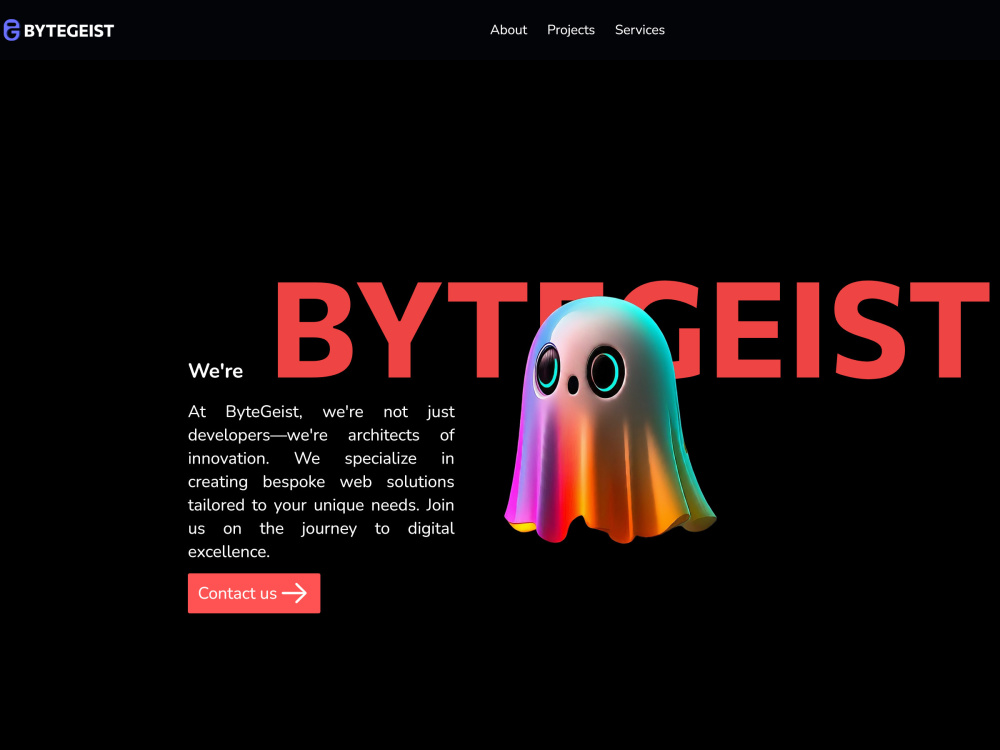This screenshot has height=750, width=1000.
Task: Click the Contact us button
Action: coord(254,593)
